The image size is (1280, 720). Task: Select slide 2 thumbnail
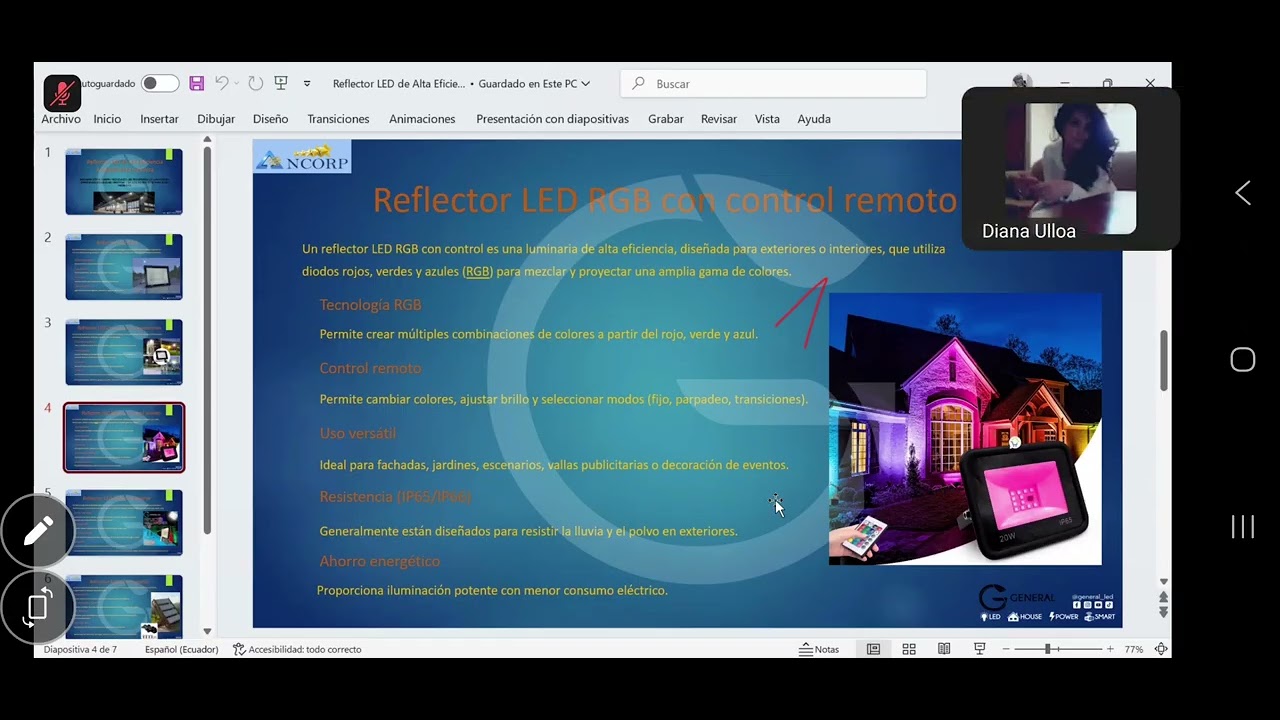[x=124, y=267]
